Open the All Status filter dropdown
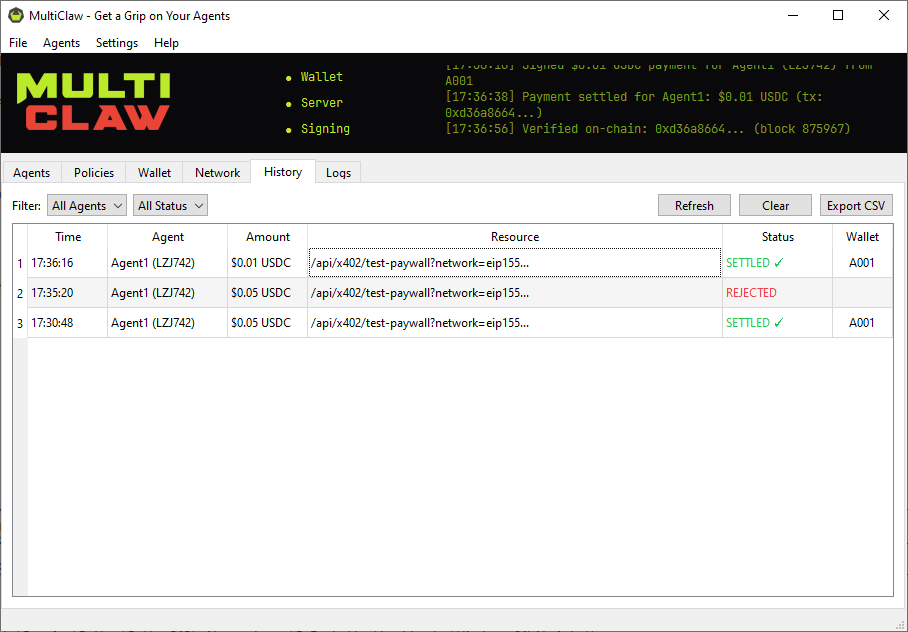The image size is (908, 632). pyautogui.click(x=170, y=205)
